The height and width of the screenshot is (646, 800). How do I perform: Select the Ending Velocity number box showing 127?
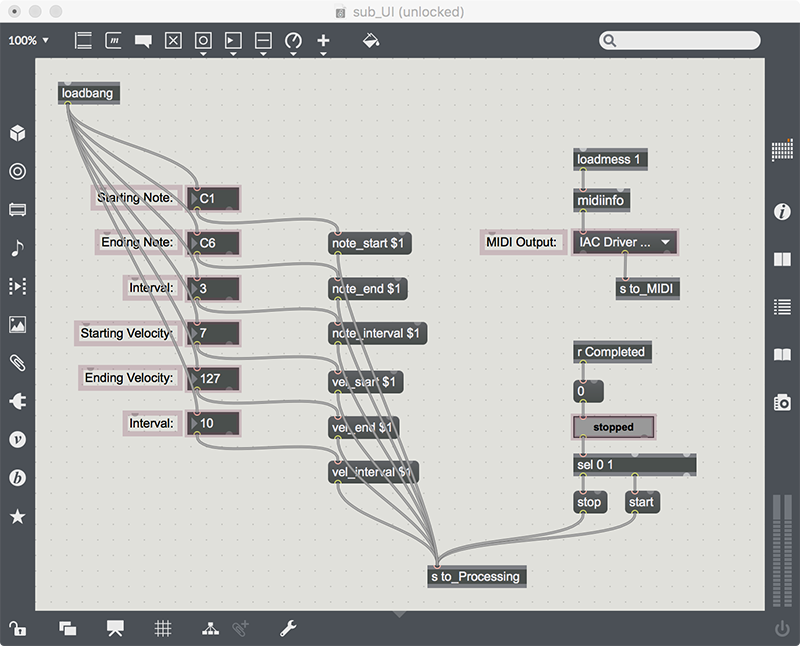(213, 378)
